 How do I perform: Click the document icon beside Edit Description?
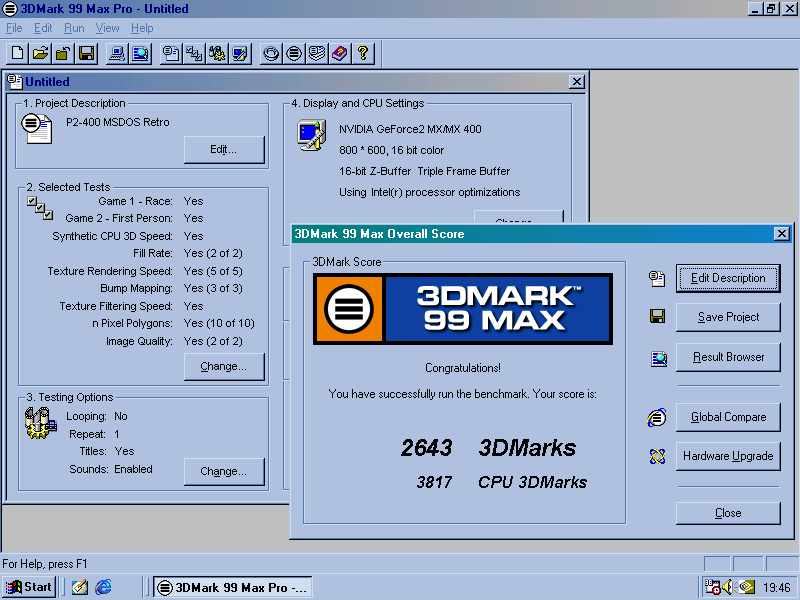(657, 278)
